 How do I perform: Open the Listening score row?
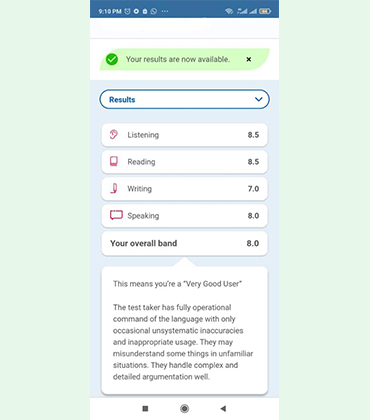click(x=184, y=135)
